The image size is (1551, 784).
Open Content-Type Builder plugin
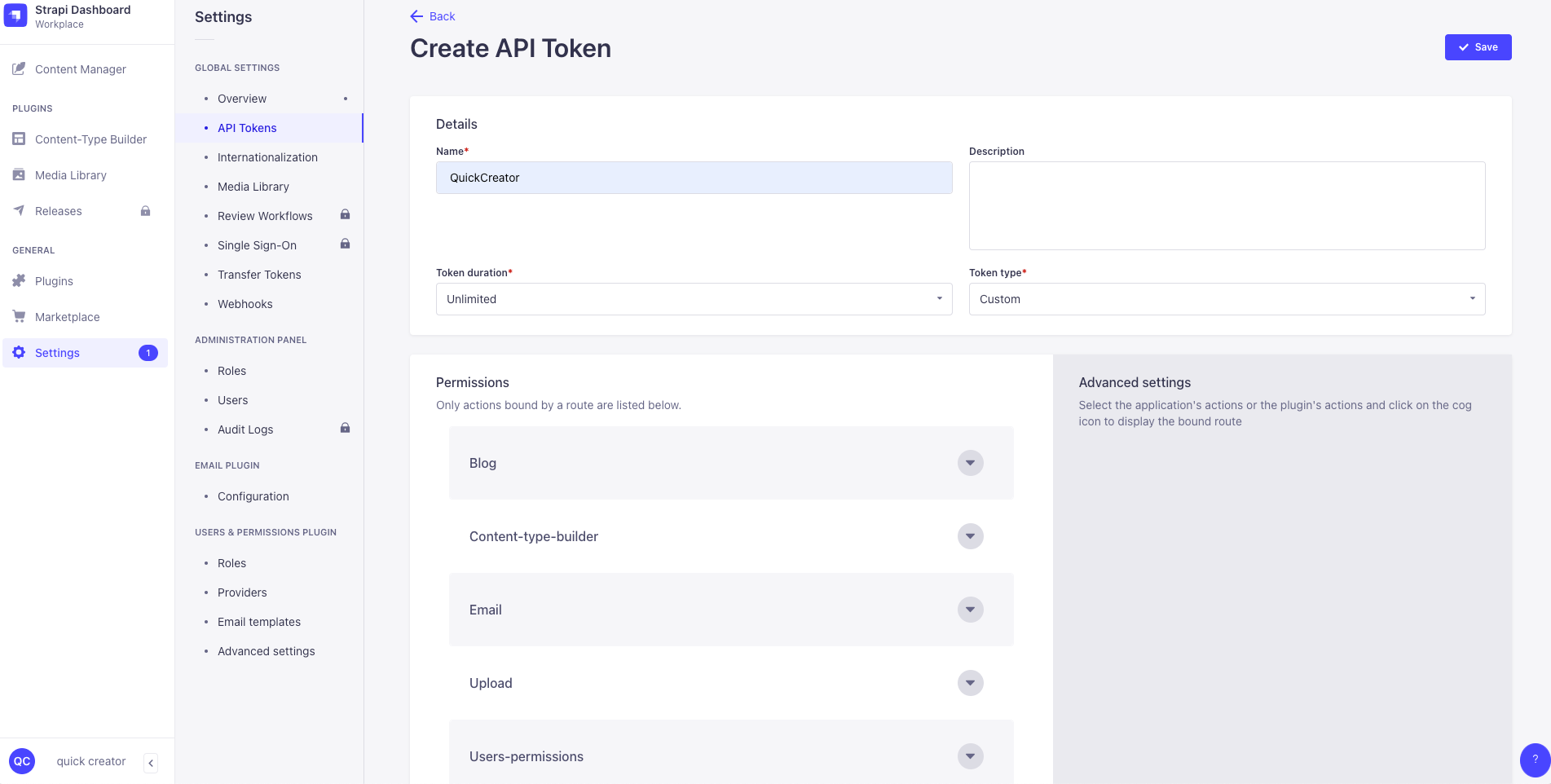90,139
